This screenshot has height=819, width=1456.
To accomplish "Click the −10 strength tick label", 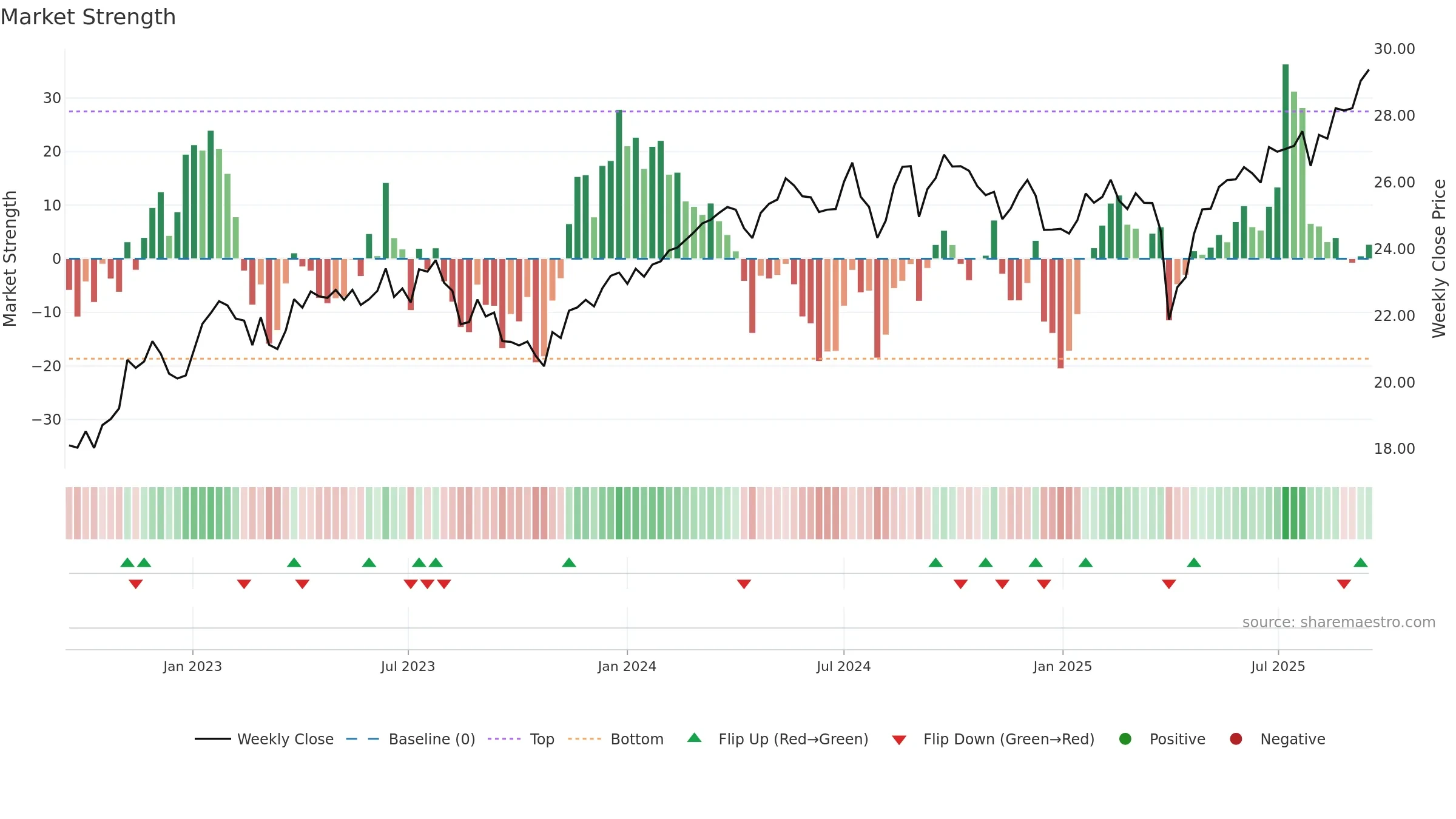I will (x=47, y=312).
